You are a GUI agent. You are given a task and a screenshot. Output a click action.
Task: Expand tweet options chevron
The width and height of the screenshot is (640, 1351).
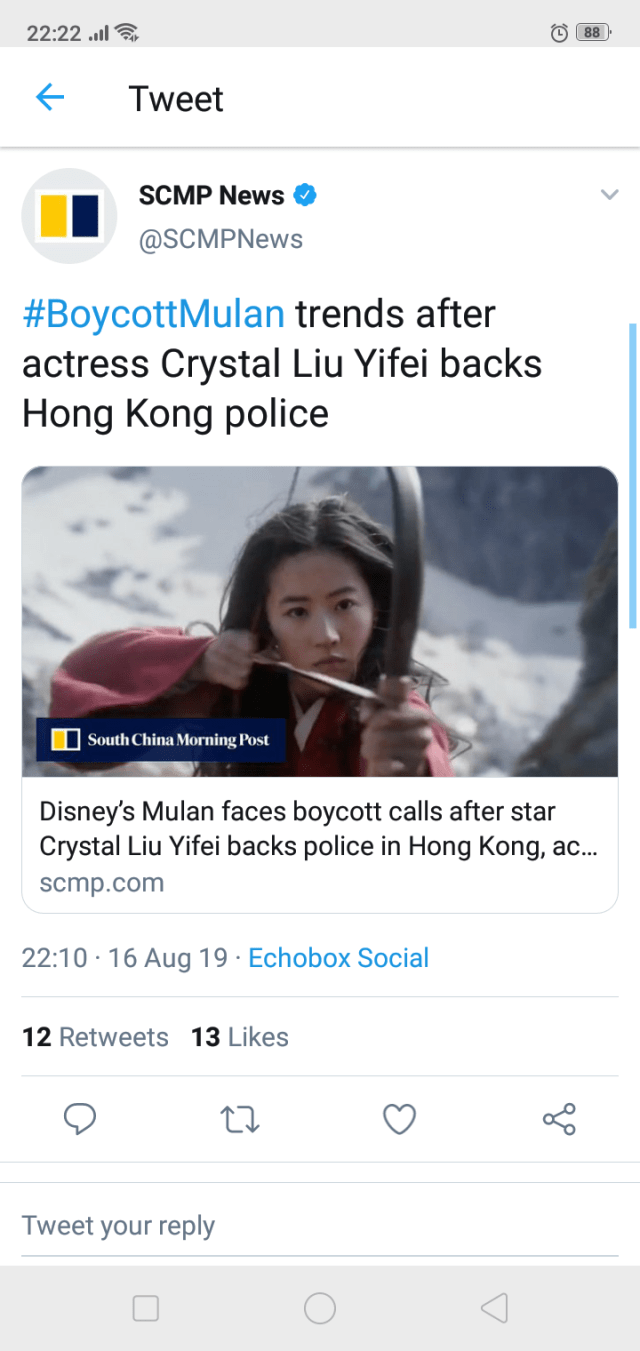[x=609, y=195]
